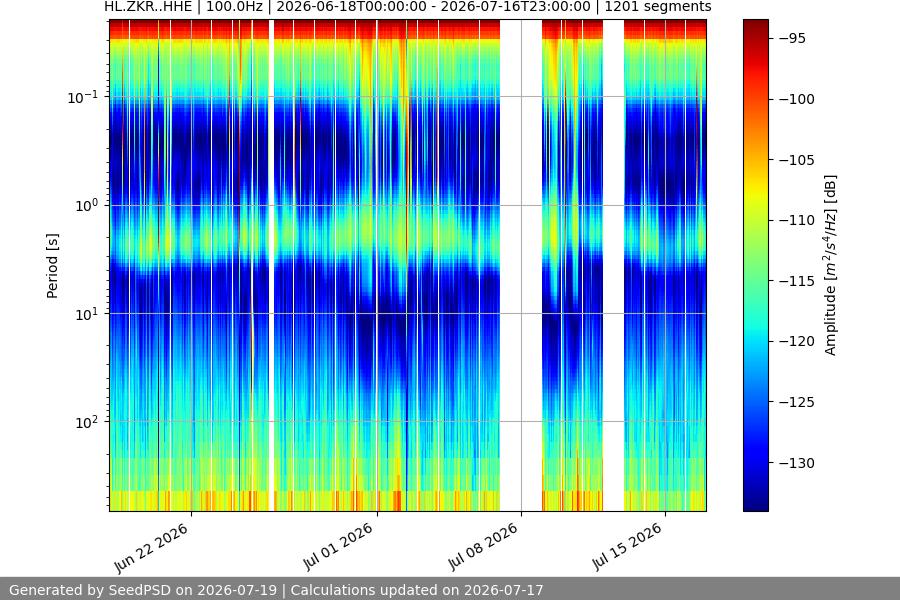Click the −100 colorbar tick label
Viewport: 900px width, 600px height.
(x=796, y=99)
